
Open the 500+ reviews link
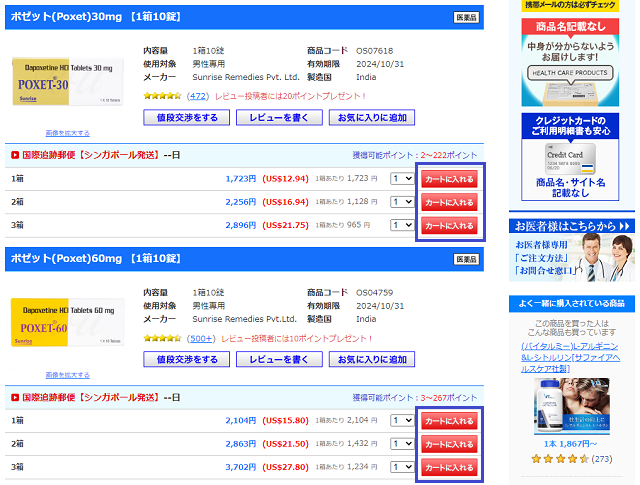pyautogui.click(x=200, y=338)
